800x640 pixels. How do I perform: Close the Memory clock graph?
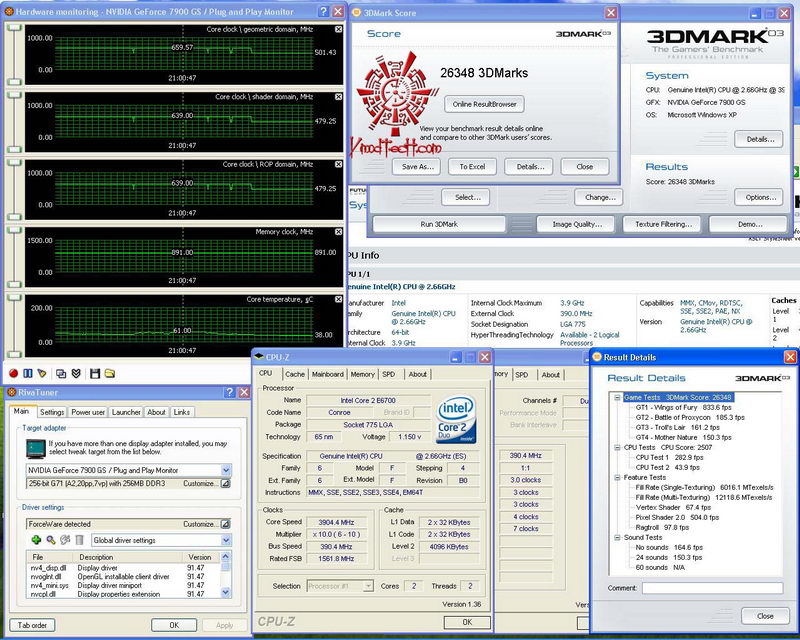[x=338, y=232]
